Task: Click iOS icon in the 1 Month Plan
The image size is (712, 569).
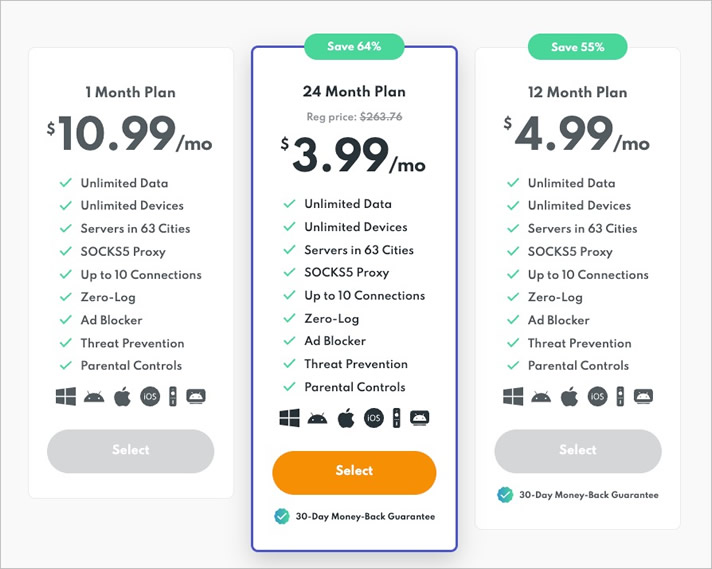Action: pos(150,396)
